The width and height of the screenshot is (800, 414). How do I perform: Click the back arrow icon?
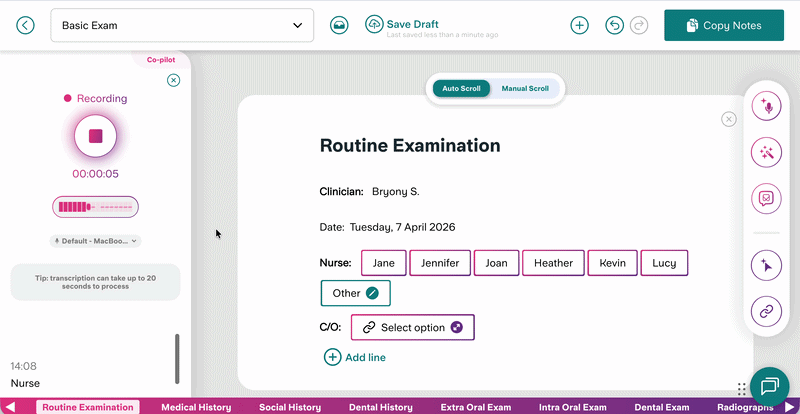tap(26, 26)
